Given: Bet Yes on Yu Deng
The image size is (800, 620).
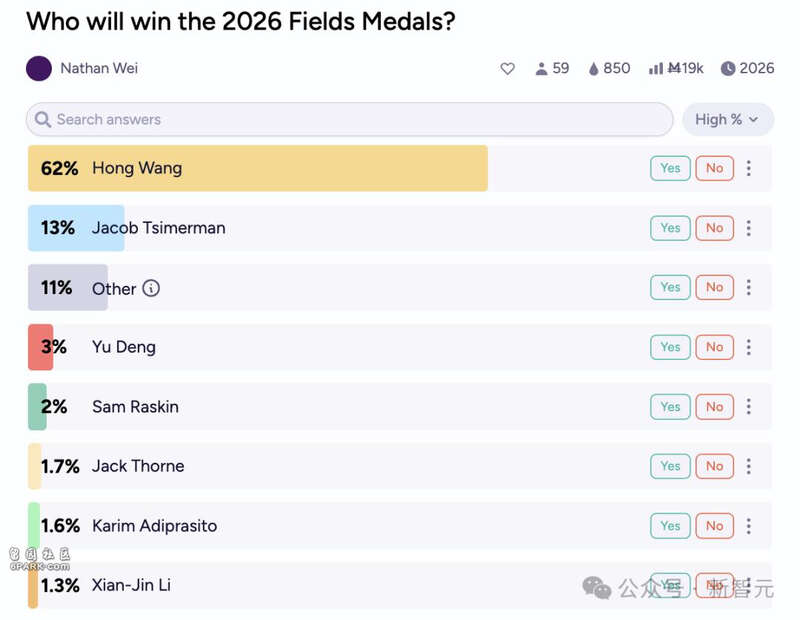Looking at the screenshot, I should [x=670, y=347].
